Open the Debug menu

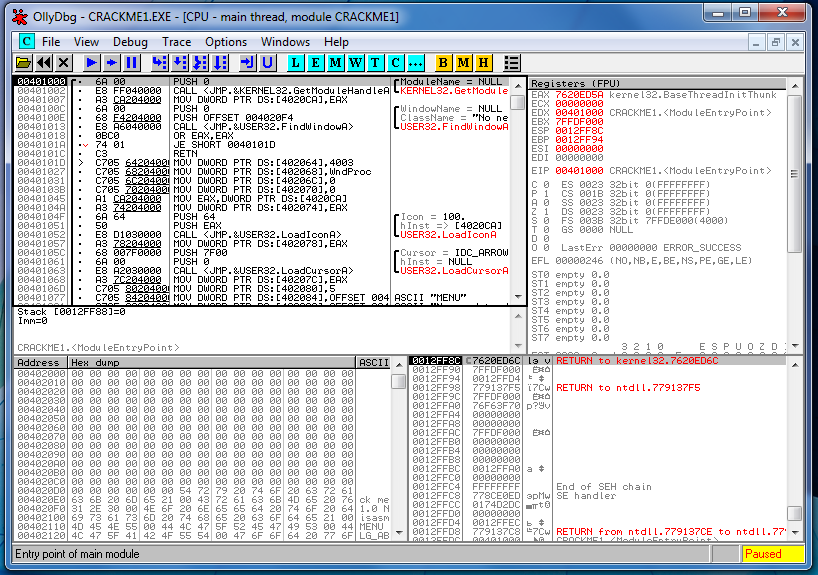point(130,42)
